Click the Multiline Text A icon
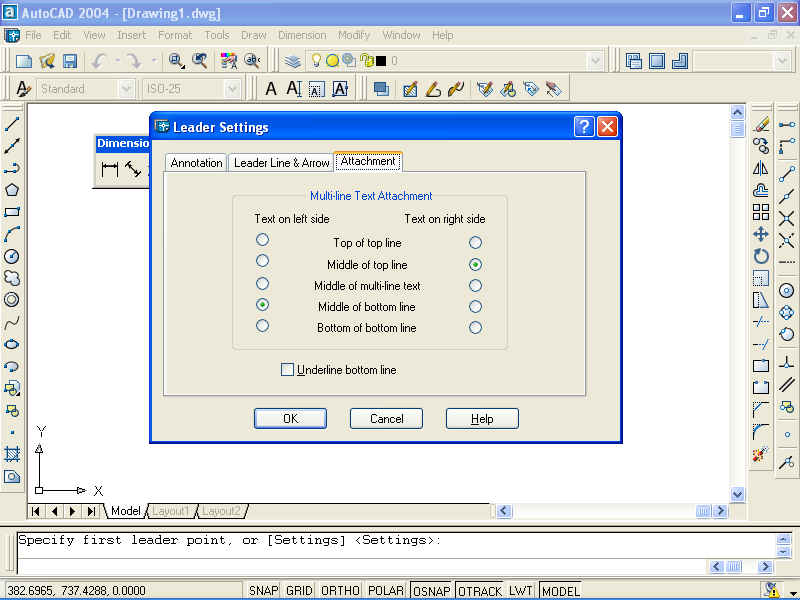800x600 pixels. tap(271, 89)
